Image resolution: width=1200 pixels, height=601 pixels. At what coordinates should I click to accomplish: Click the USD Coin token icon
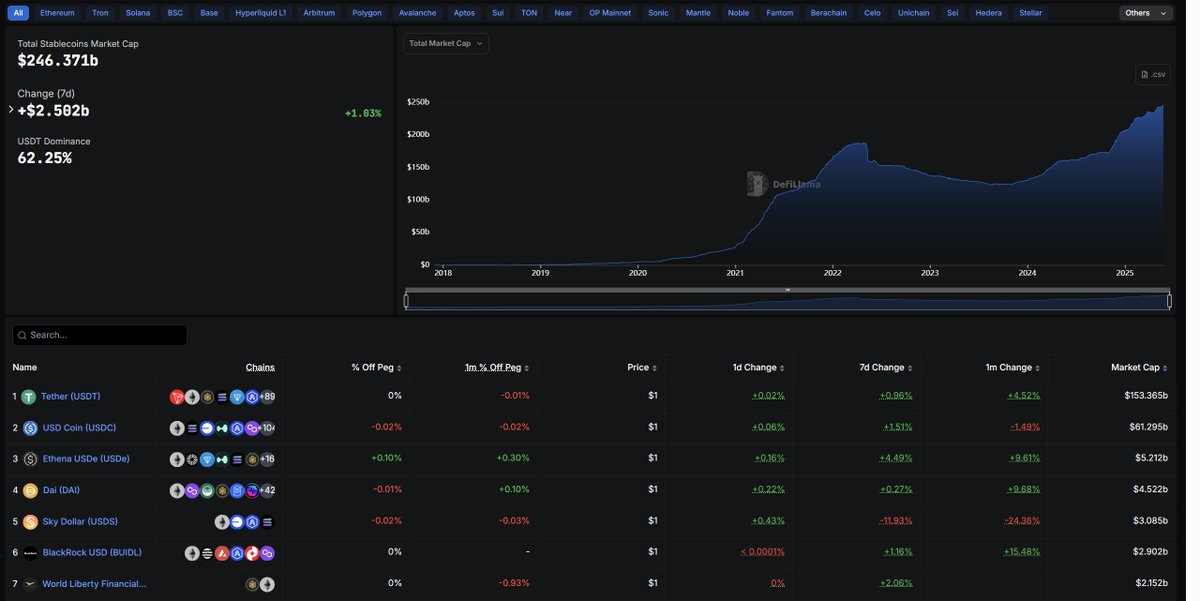tap(30, 428)
